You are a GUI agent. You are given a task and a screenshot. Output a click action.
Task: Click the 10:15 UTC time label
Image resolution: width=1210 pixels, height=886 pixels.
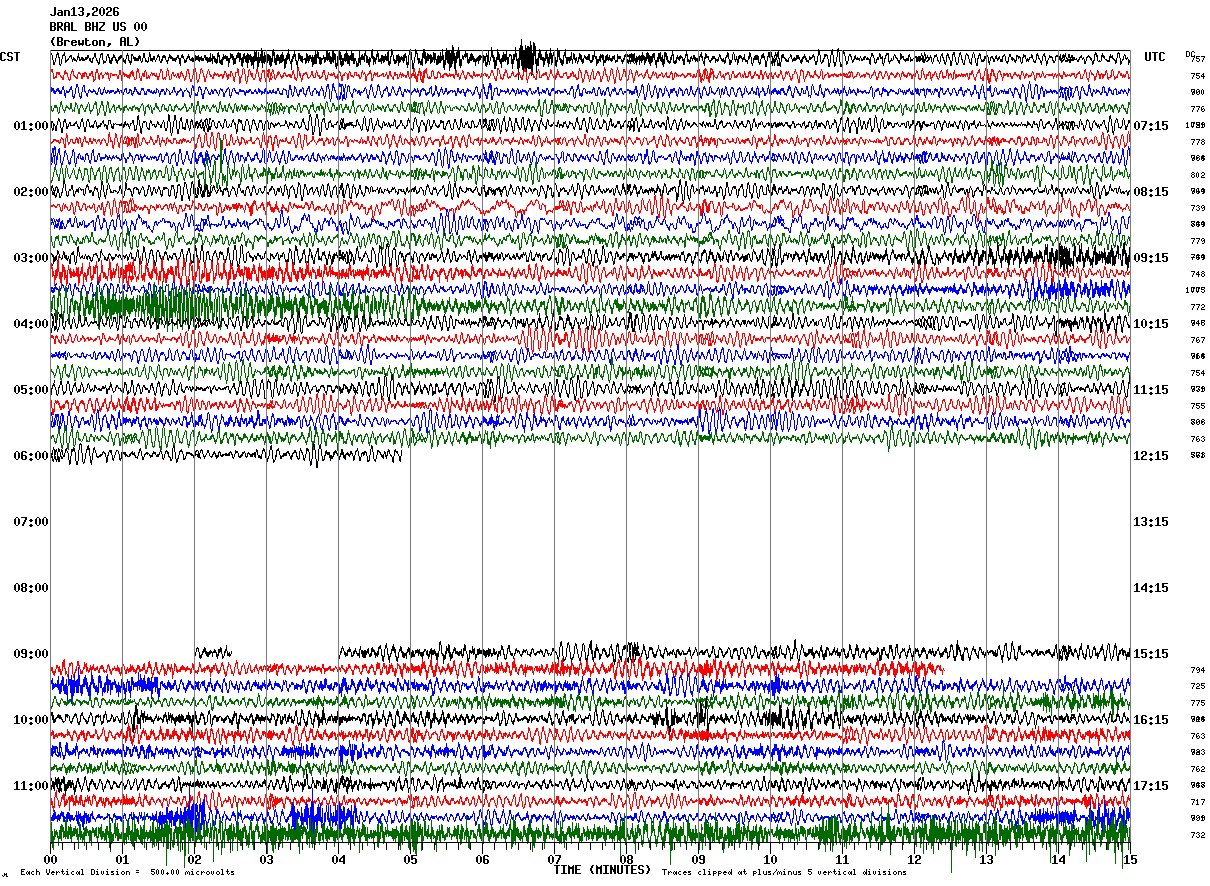(x=1151, y=324)
